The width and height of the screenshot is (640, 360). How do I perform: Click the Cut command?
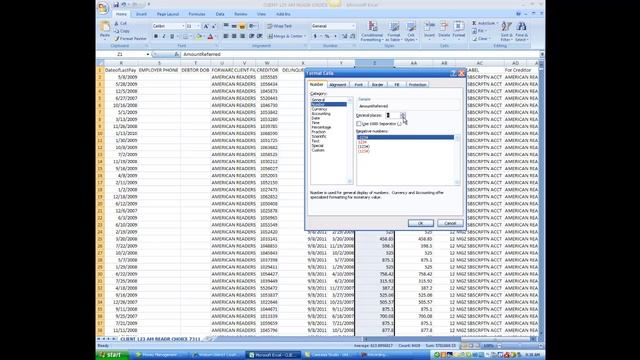(121, 24)
